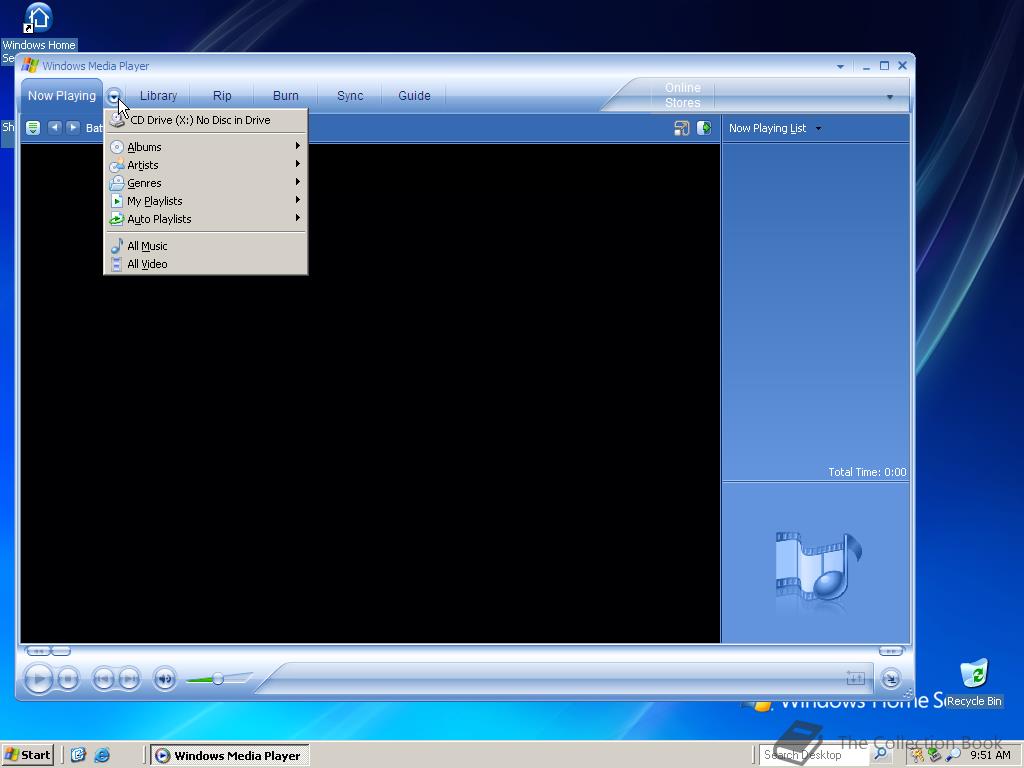The image size is (1024, 768).
Task: Launch Internet Explorer from Quick Launch
Action: click(102, 755)
